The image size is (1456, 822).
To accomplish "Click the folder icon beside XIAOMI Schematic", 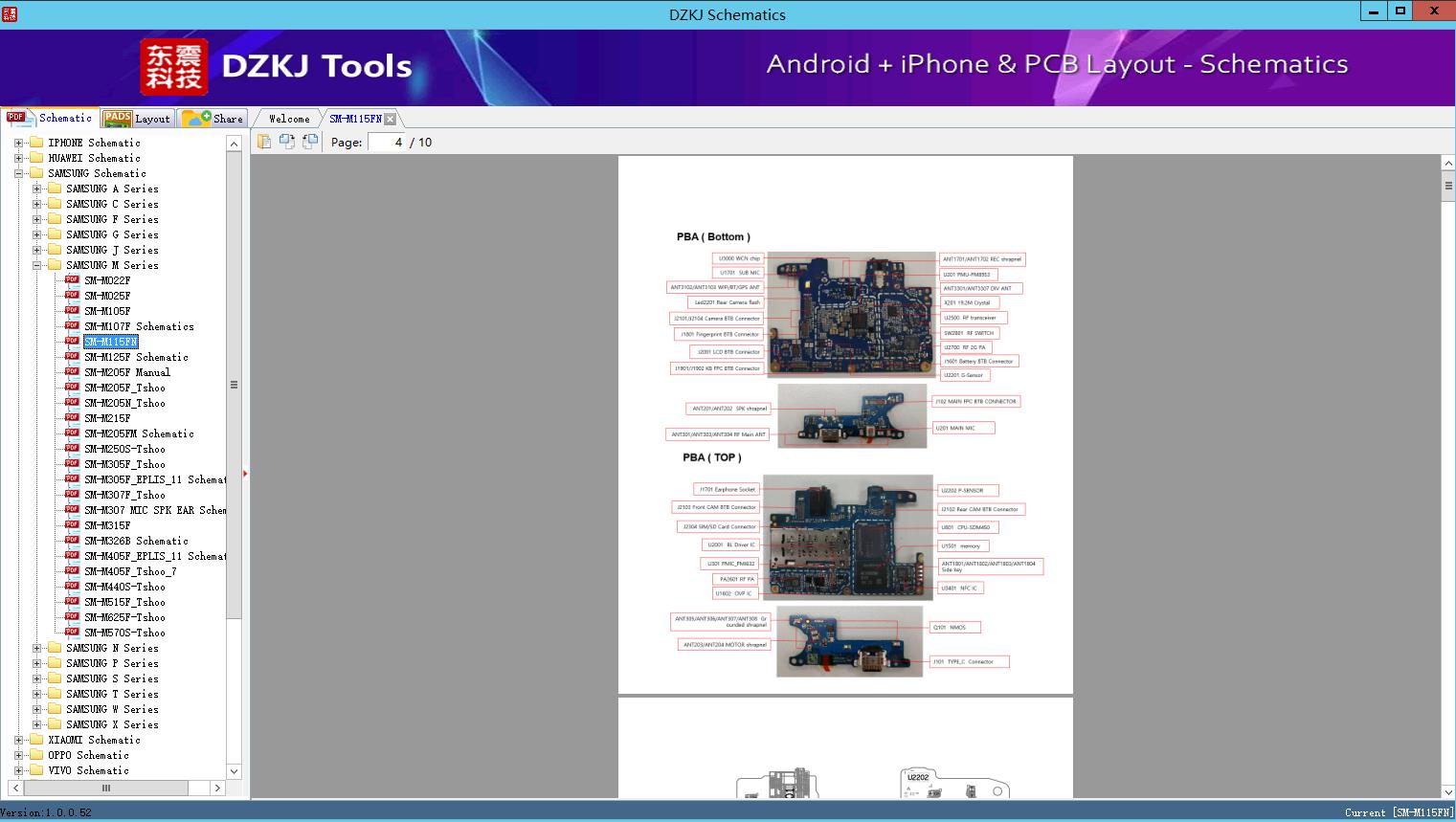I will click(36, 740).
